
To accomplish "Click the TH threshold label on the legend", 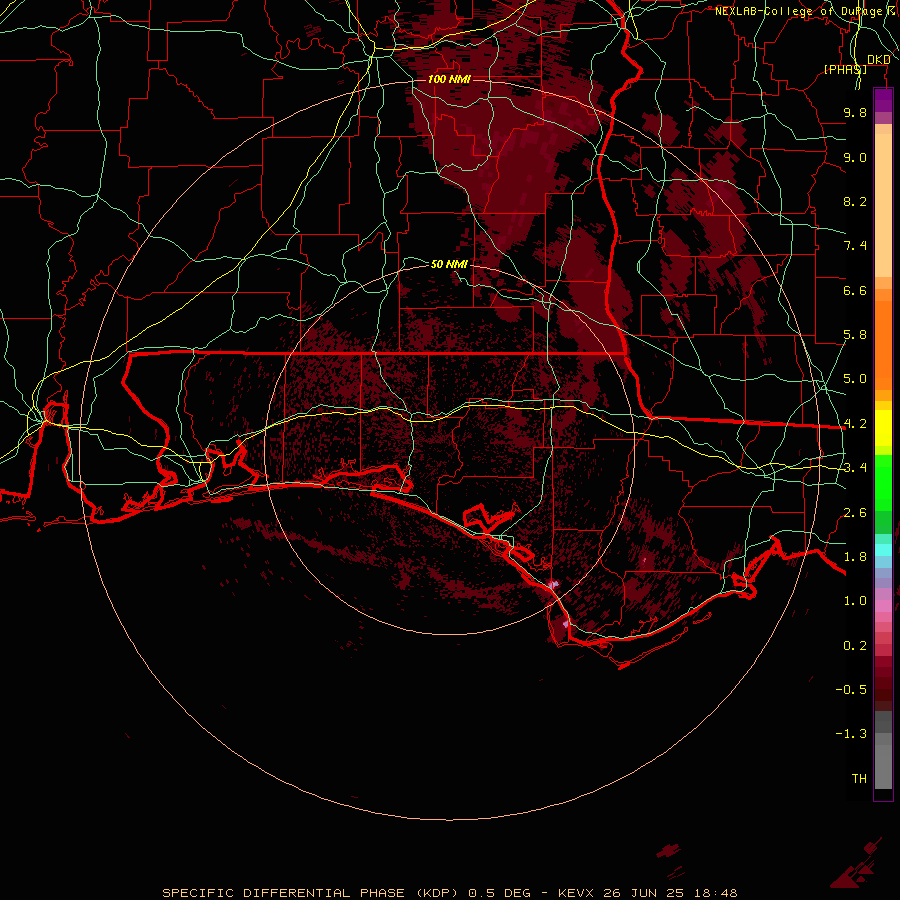I will pyautogui.click(x=859, y=779).
